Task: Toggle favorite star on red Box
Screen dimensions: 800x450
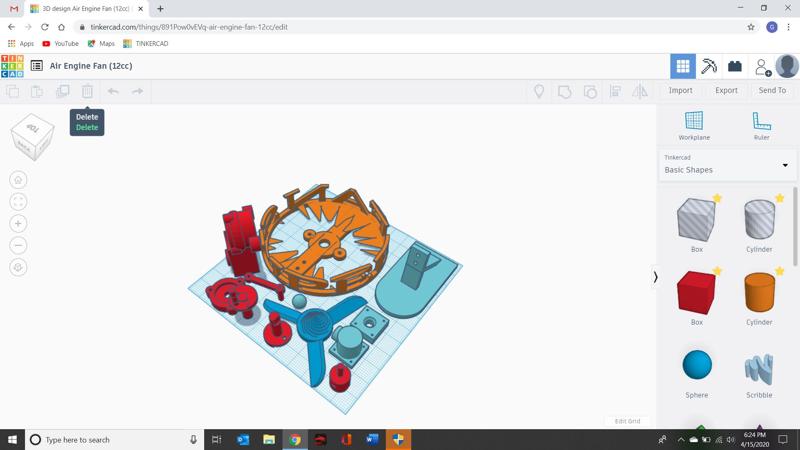Action: (717, 271)
